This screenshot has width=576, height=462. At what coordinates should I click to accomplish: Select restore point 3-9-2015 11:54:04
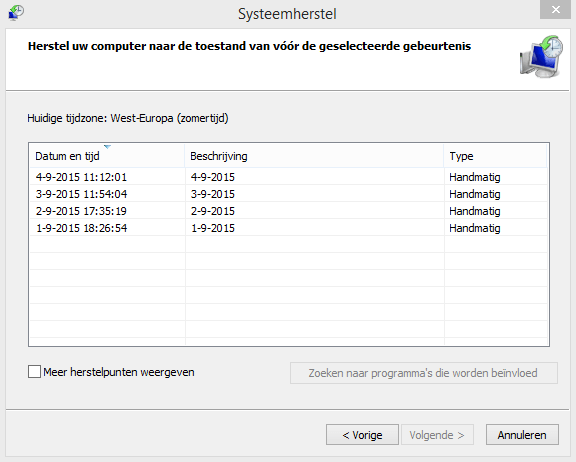click(x=288, y=194)
